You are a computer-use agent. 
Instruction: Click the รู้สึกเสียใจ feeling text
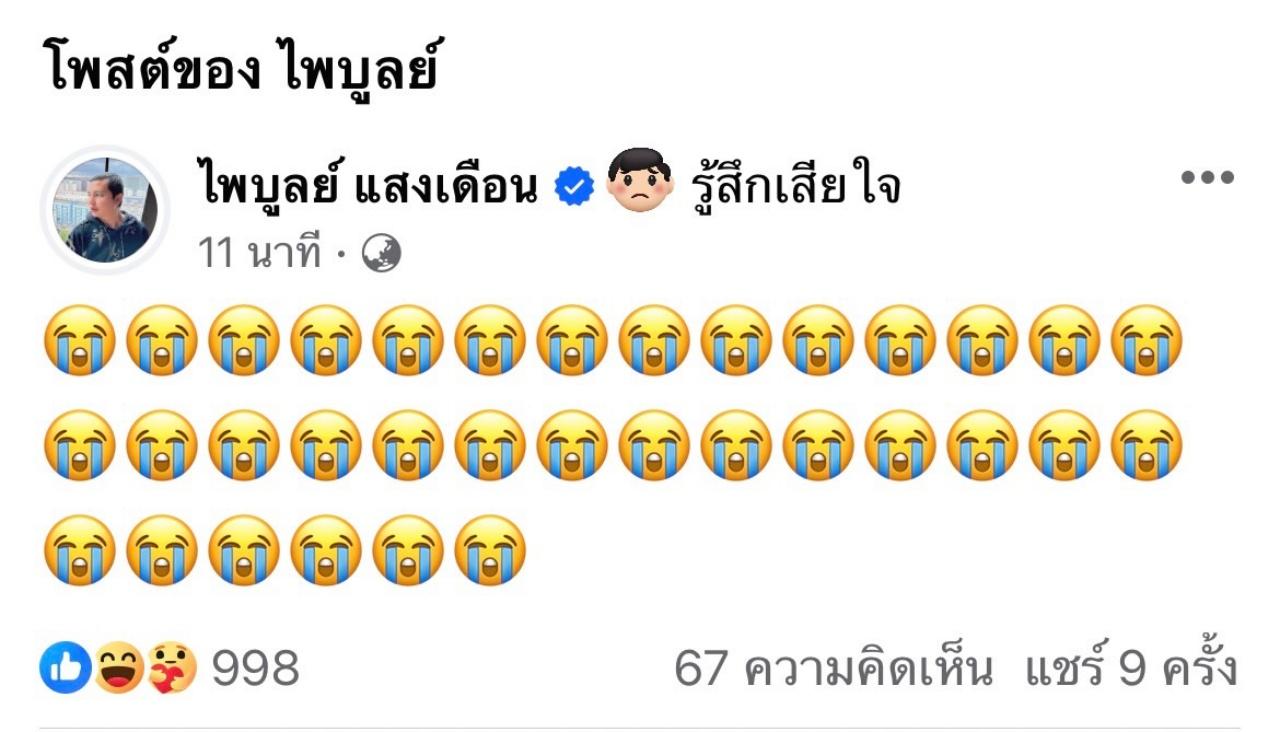[795, 186]
